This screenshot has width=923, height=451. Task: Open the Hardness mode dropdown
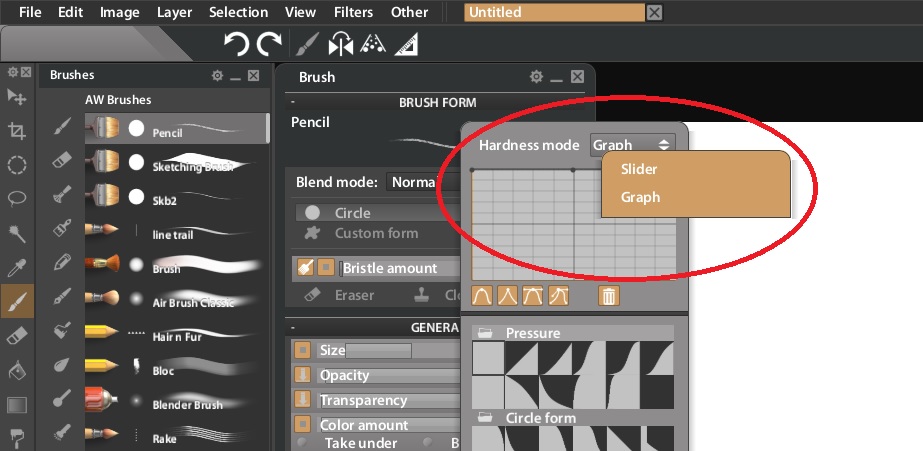click(633, 145)
